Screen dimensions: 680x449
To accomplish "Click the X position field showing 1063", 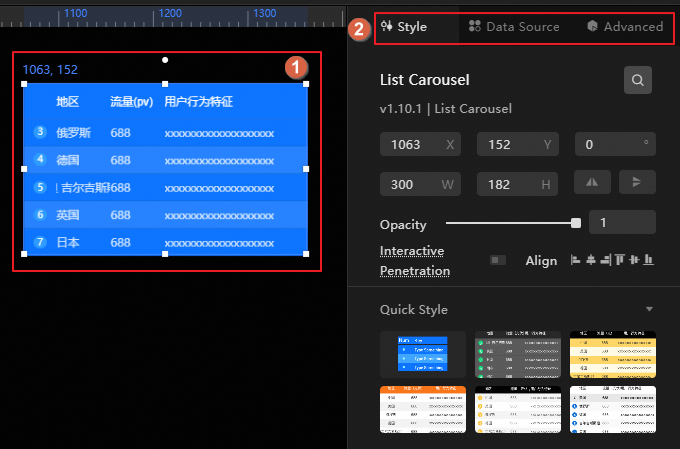I will tap(420, 144).
